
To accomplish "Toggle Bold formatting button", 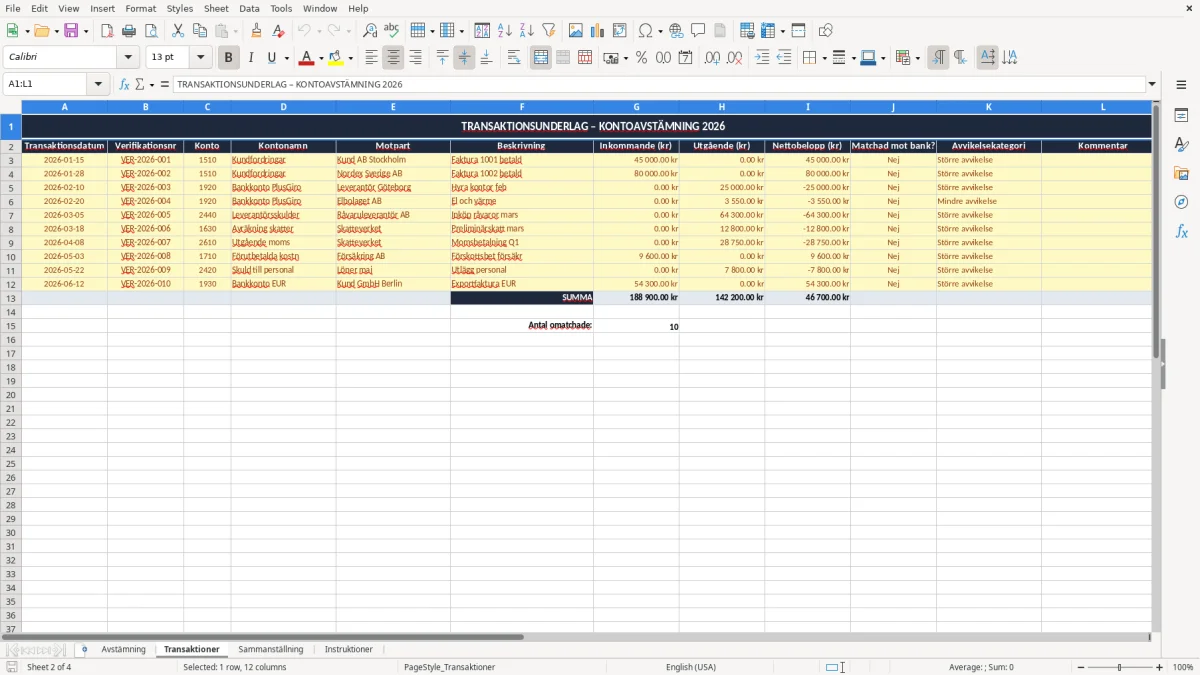I will pyautogui.click(x=228, y=58).
